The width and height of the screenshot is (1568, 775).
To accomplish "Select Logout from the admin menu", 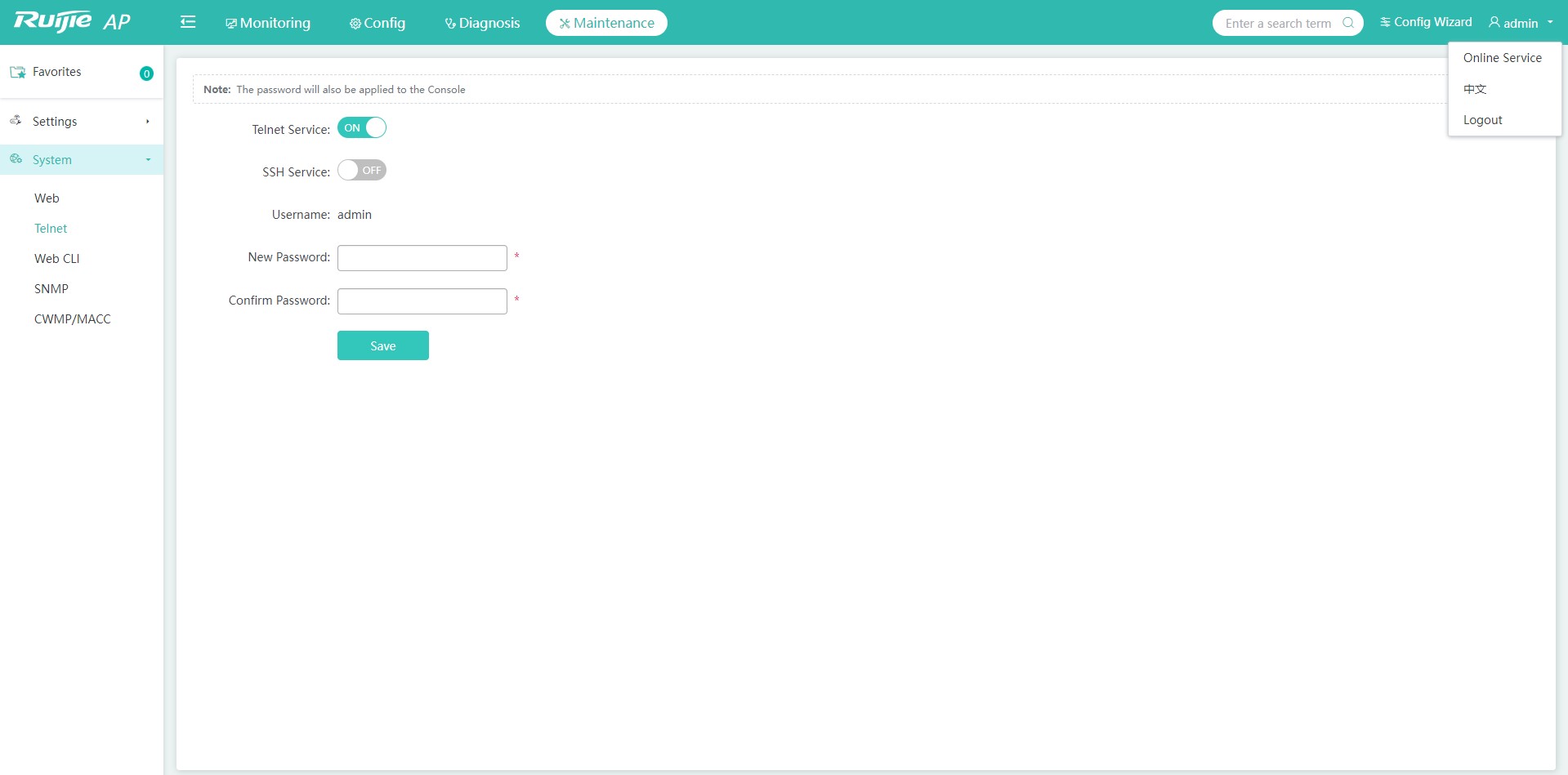I will click(x=1483, y=120).
